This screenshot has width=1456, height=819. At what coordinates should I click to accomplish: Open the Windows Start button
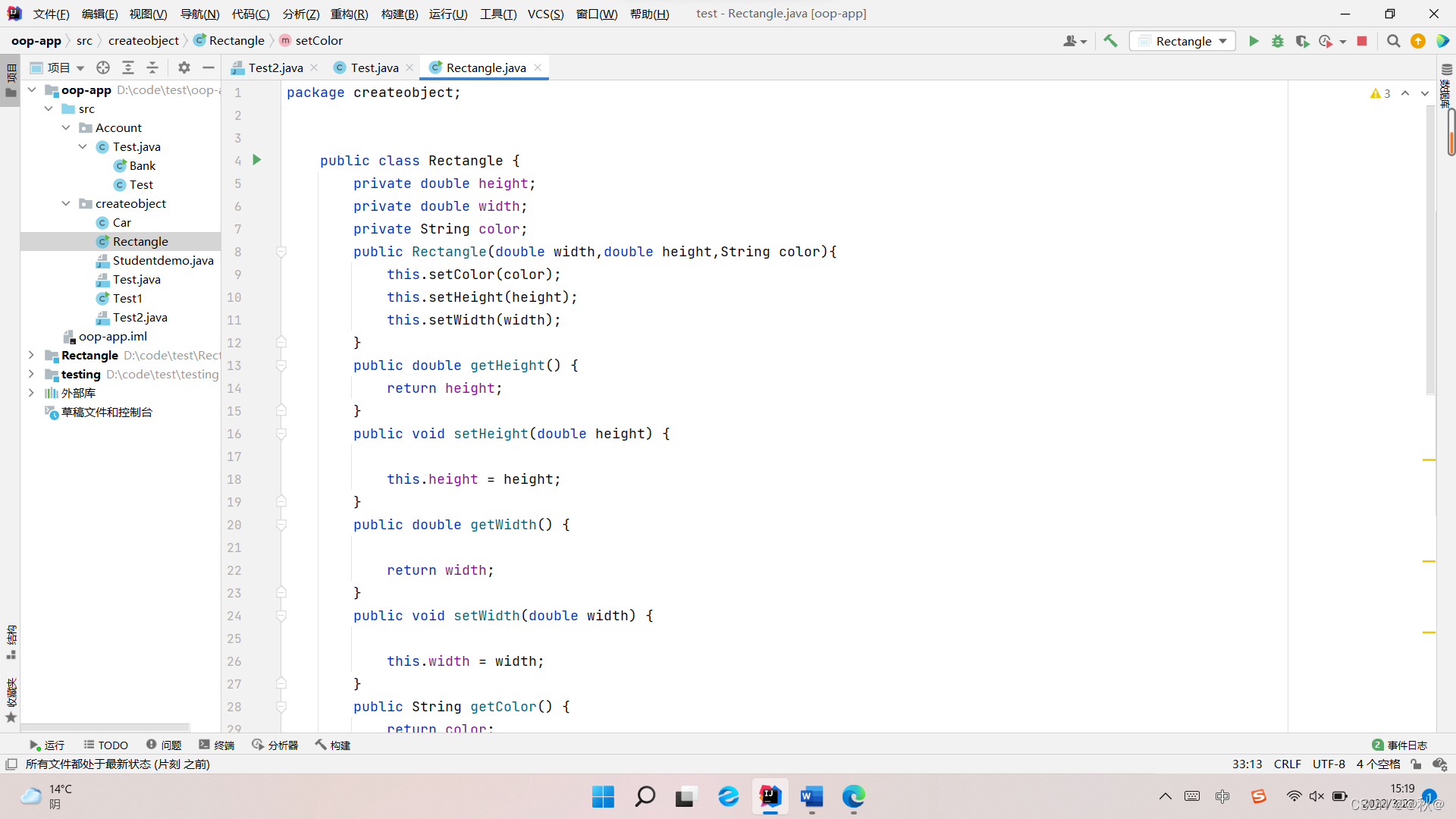(603, 797)
